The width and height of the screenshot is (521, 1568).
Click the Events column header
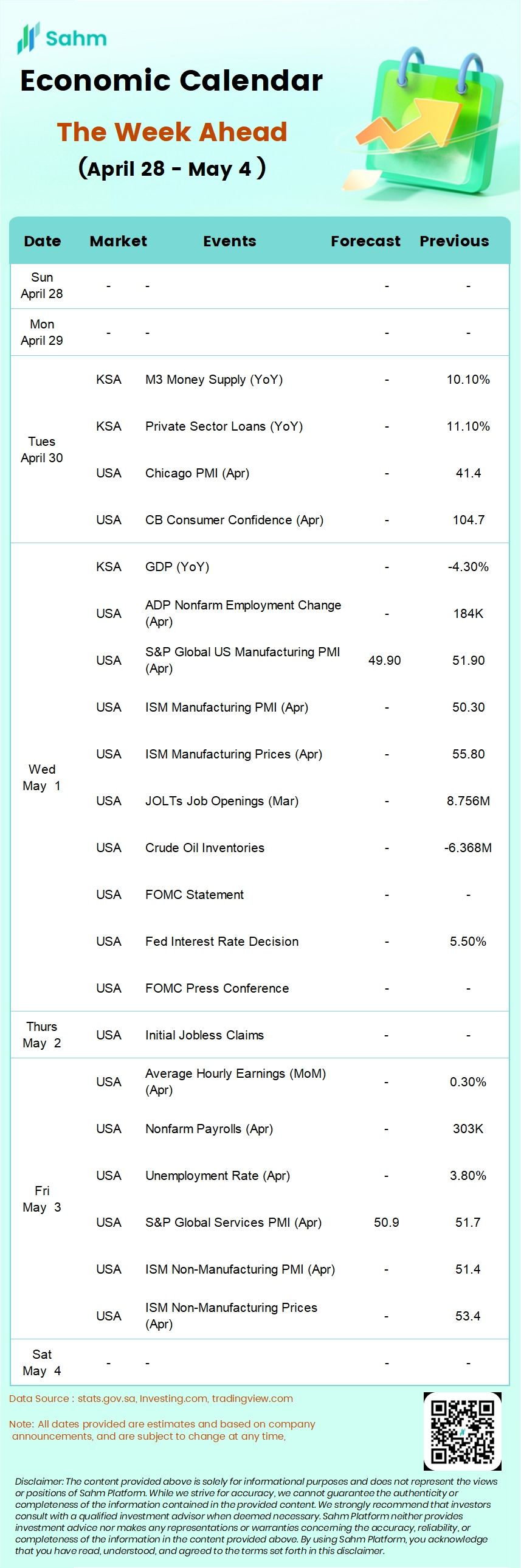229,241
